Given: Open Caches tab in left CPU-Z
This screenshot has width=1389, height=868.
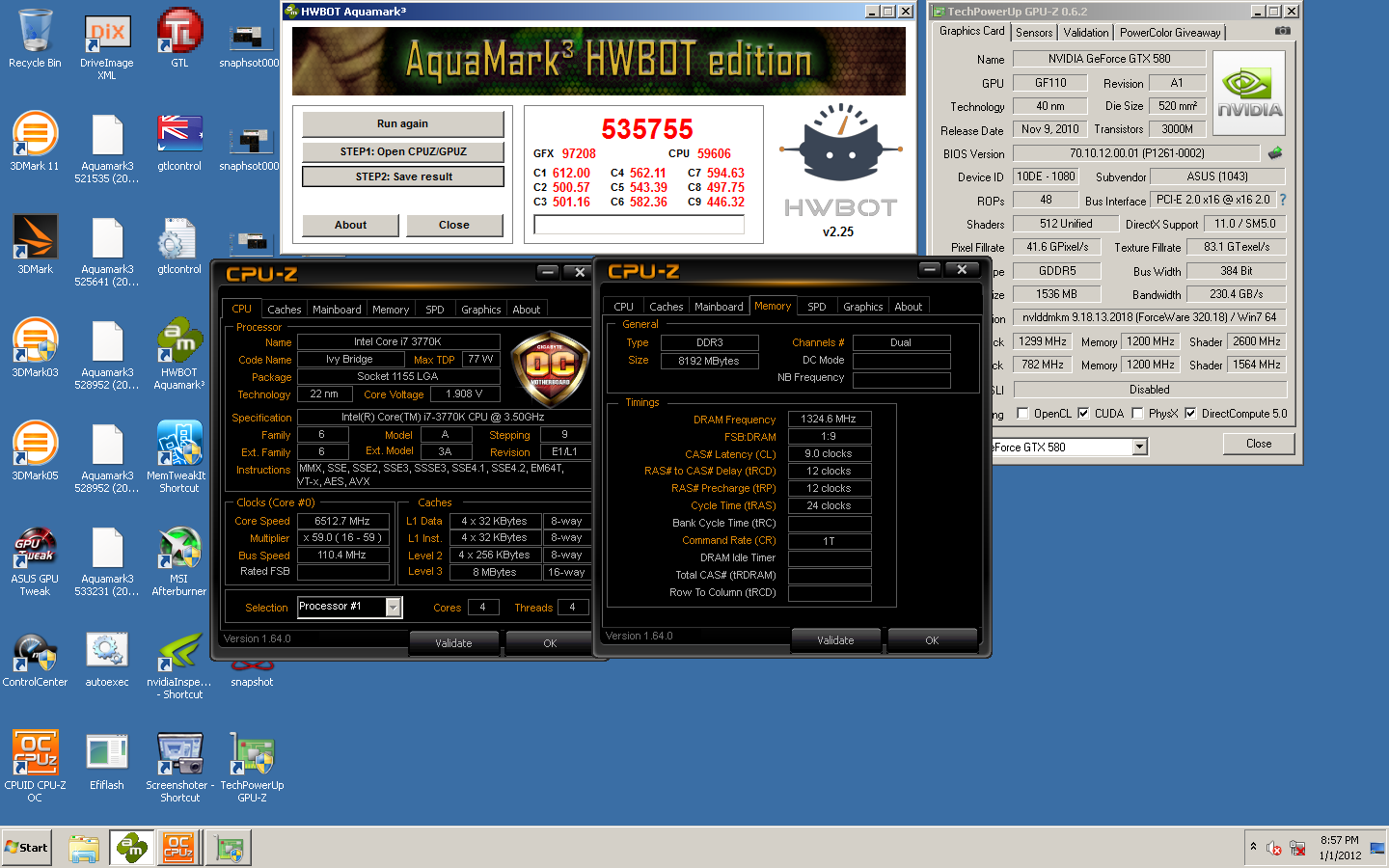Looking at the screenshot, I should (x=285, y=310).
